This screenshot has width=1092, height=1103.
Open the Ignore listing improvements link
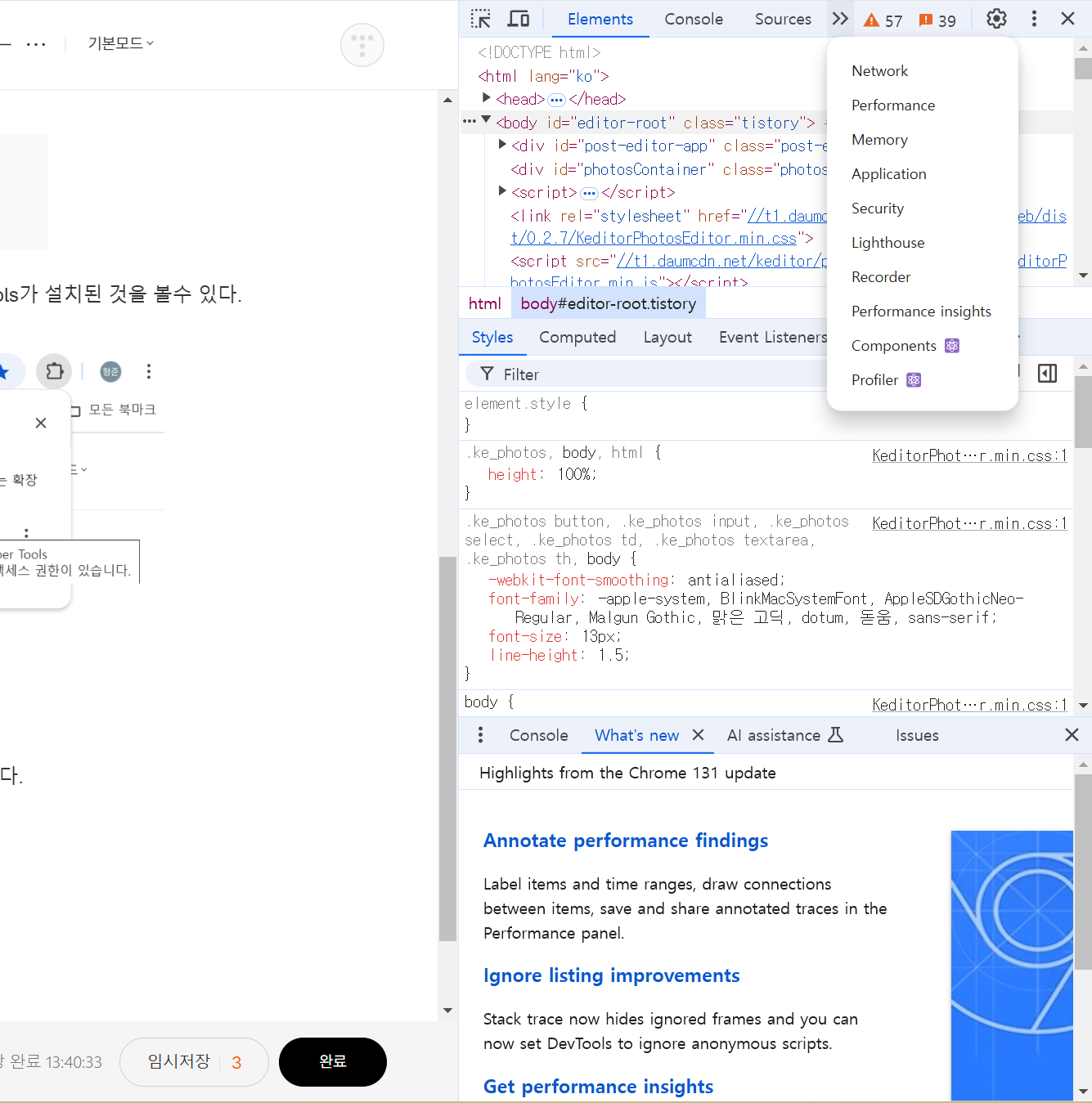(x=611, y=975)
